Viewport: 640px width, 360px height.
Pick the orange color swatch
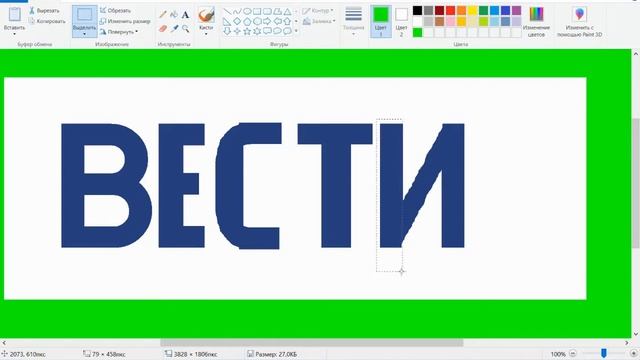point(461,10)
